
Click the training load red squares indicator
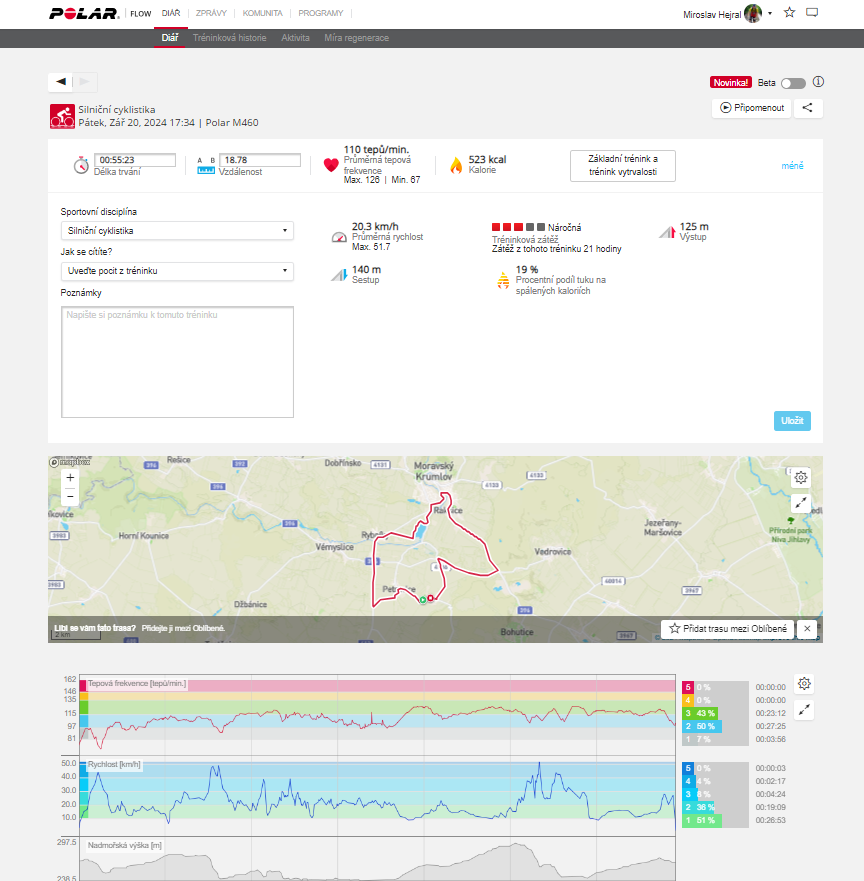click(518, 227)
